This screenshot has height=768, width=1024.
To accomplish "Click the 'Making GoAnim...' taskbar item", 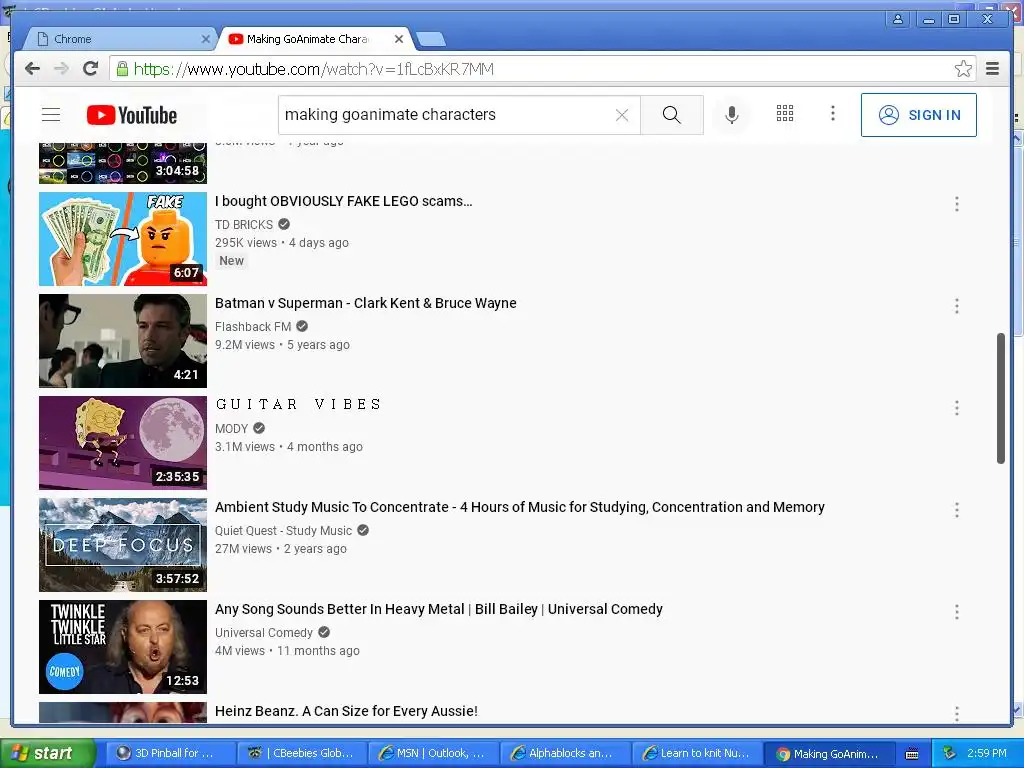I will (829, 754).
